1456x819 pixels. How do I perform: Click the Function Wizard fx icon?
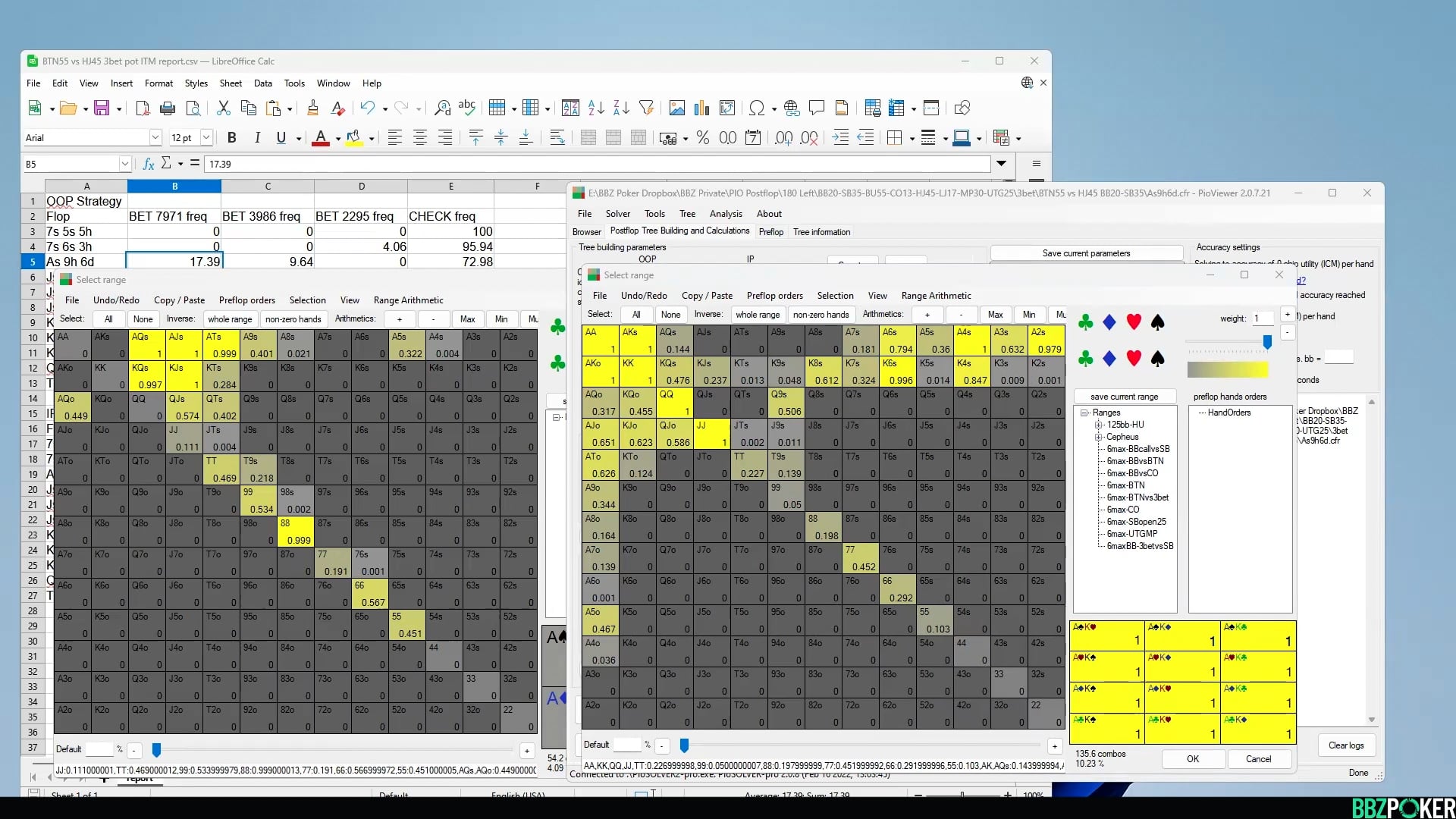click(x=149, y=164)
